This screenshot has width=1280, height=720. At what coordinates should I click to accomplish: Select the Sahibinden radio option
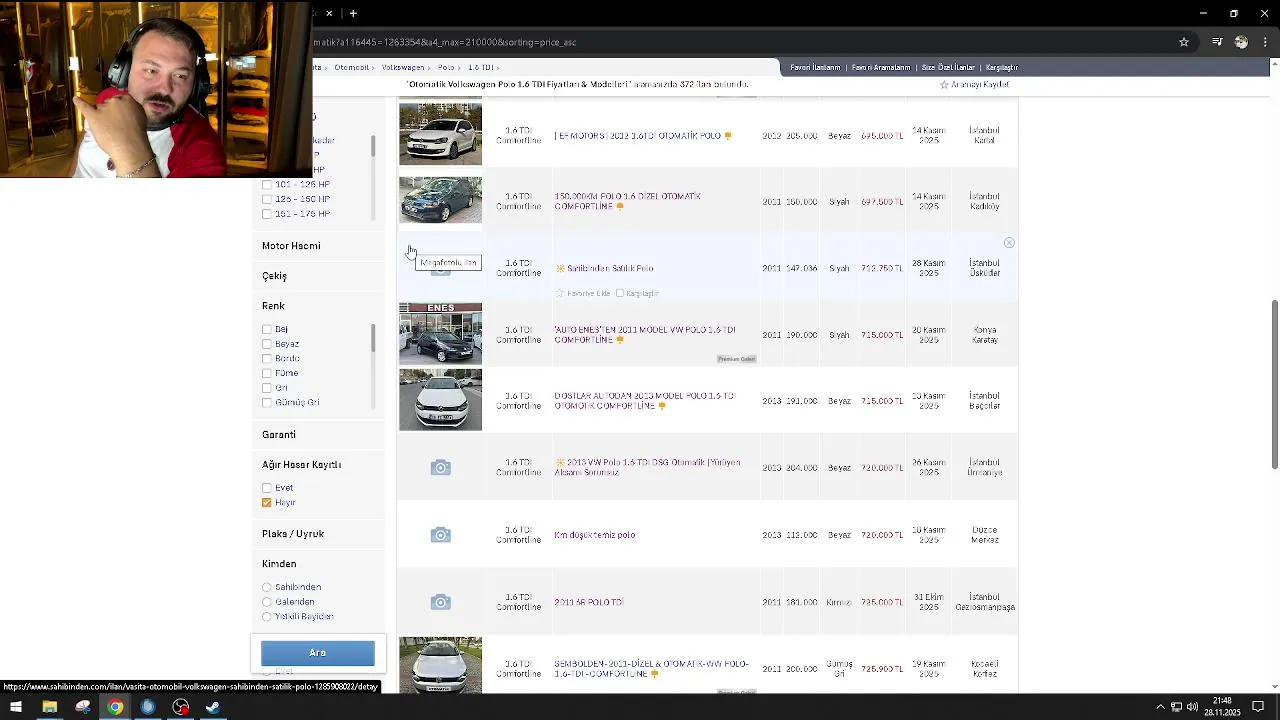(267, 587)
